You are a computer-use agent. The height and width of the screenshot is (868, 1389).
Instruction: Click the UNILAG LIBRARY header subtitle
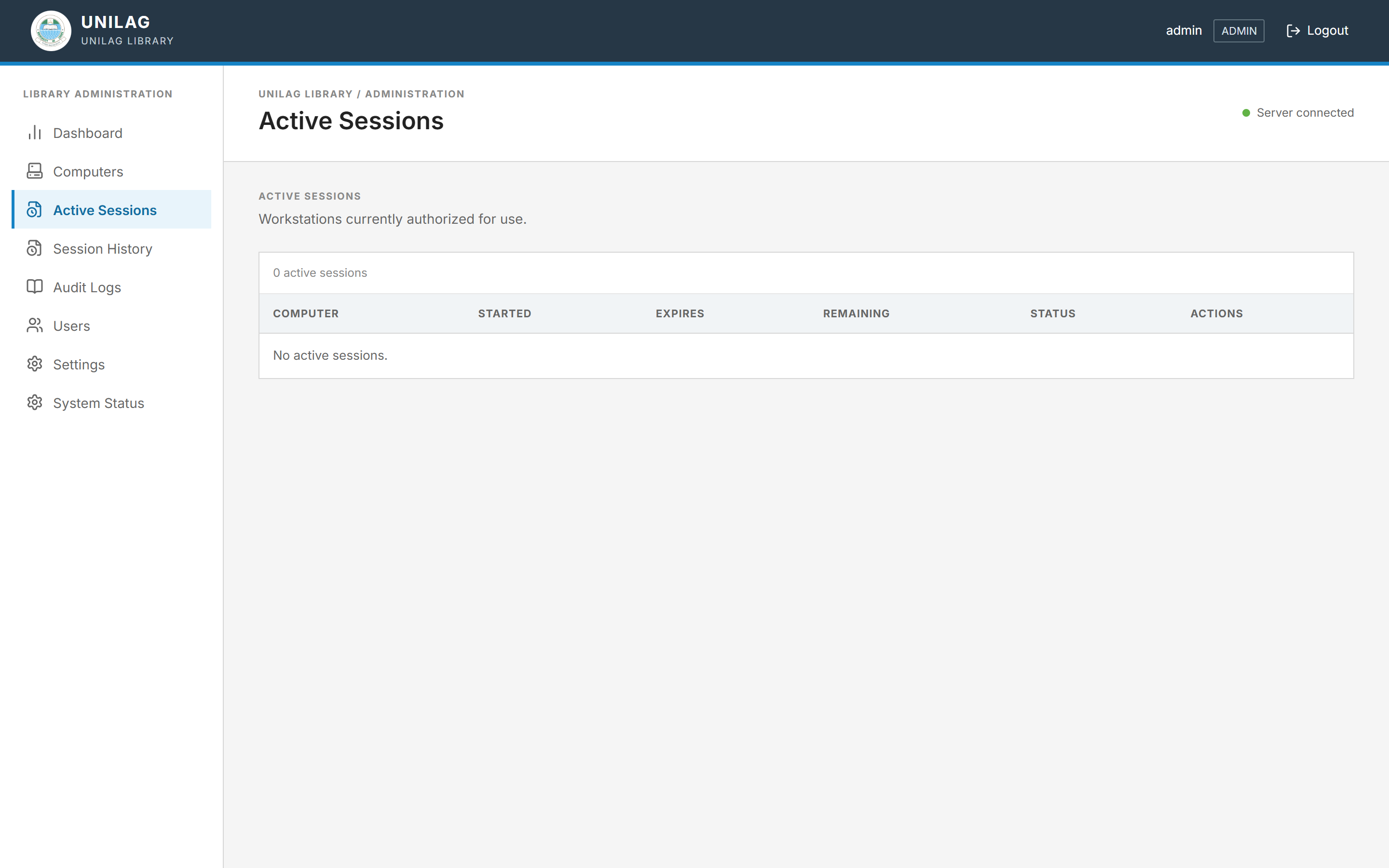click(127, 41)
